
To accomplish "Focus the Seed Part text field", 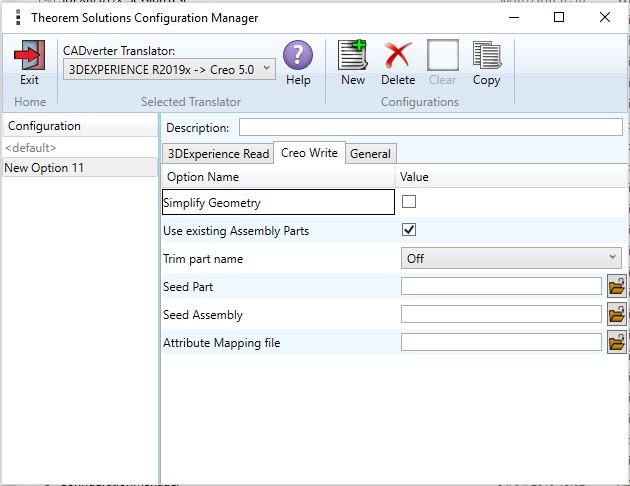I will click(x=501, y=286).
